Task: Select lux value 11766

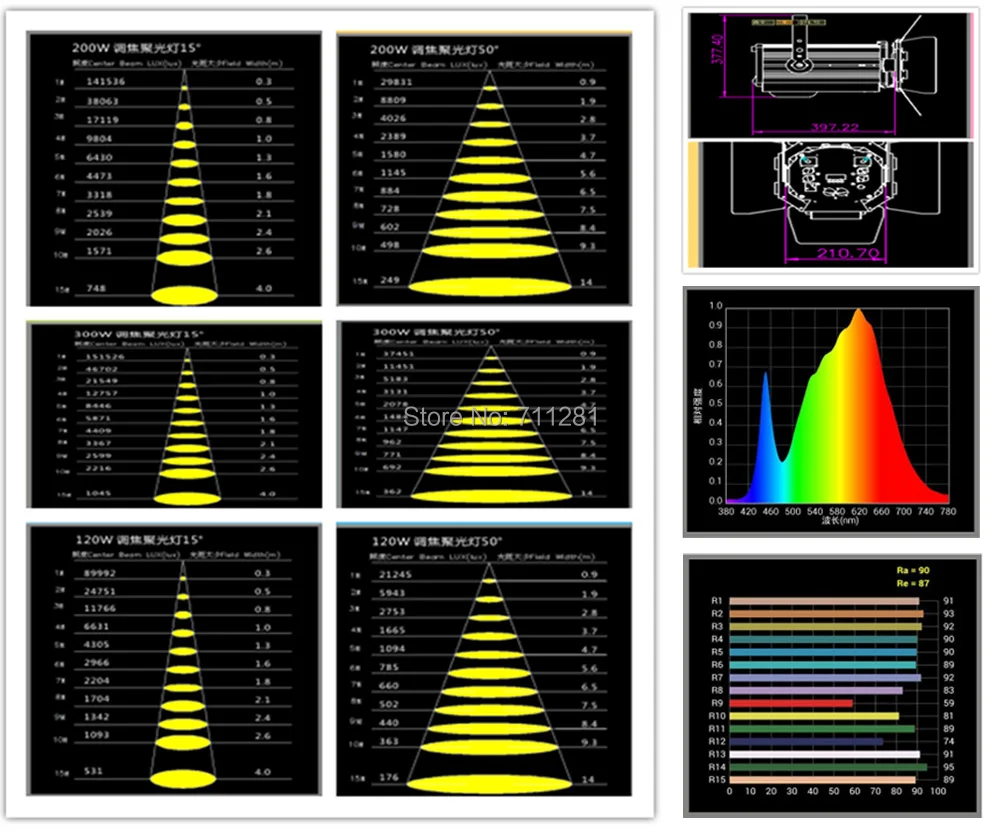Action: point(100,608)
